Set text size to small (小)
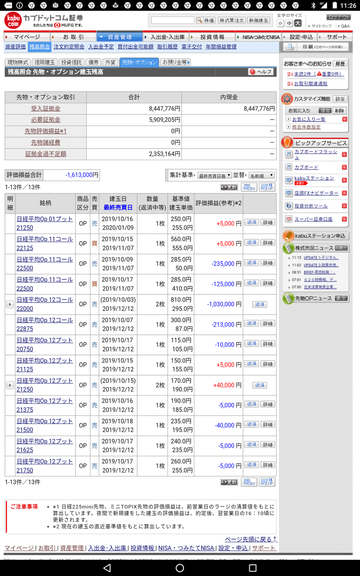 pos(281,23)
